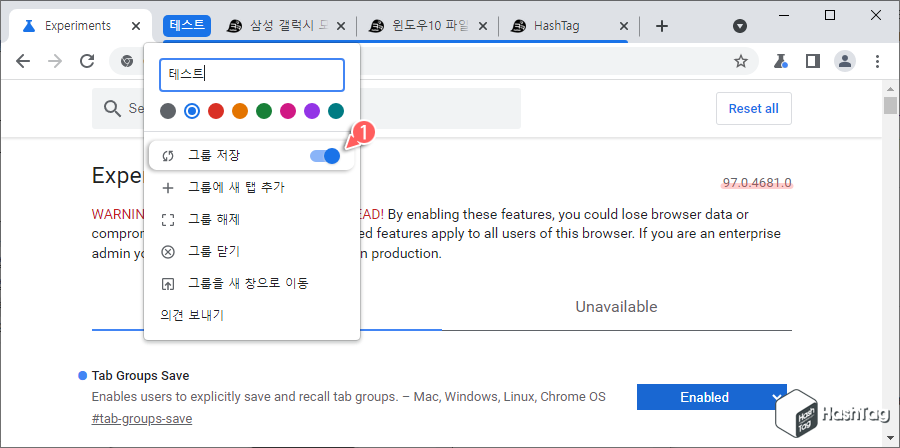Click the Reset all button
The image size is (900, 448).
[x=754, y=108]
